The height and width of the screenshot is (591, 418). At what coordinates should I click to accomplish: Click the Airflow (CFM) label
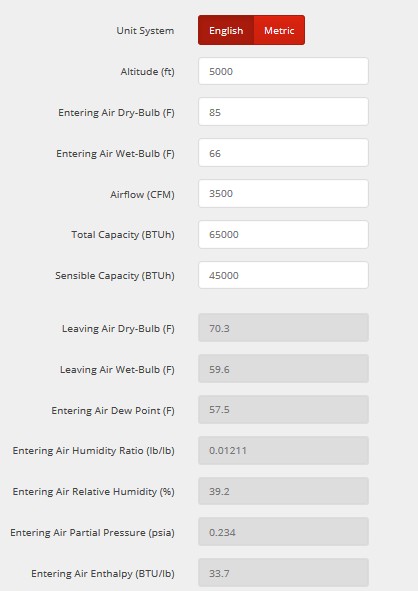tap(142, 194)
